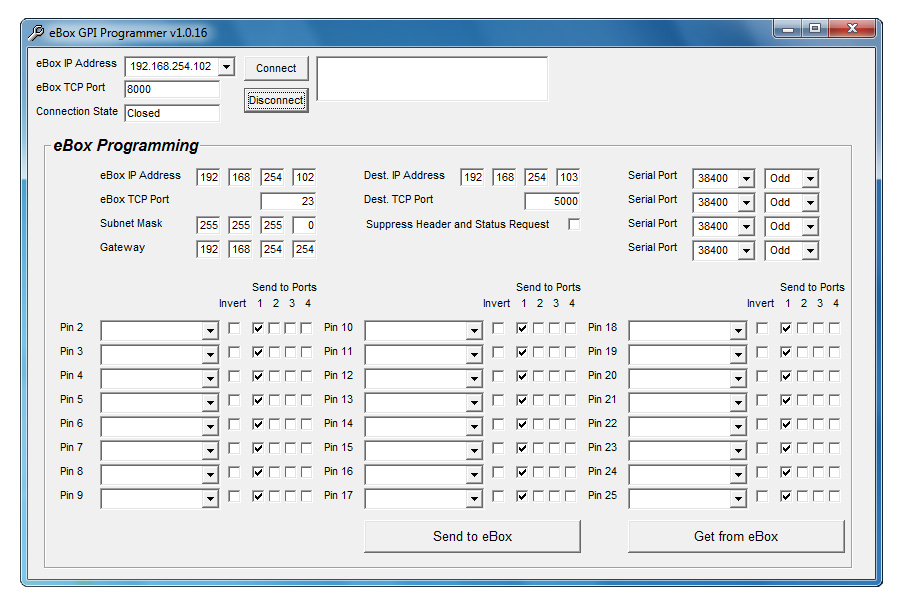Toggle Invert checkbox for Pin 18

pyautogui.click(x=762, y=328)
